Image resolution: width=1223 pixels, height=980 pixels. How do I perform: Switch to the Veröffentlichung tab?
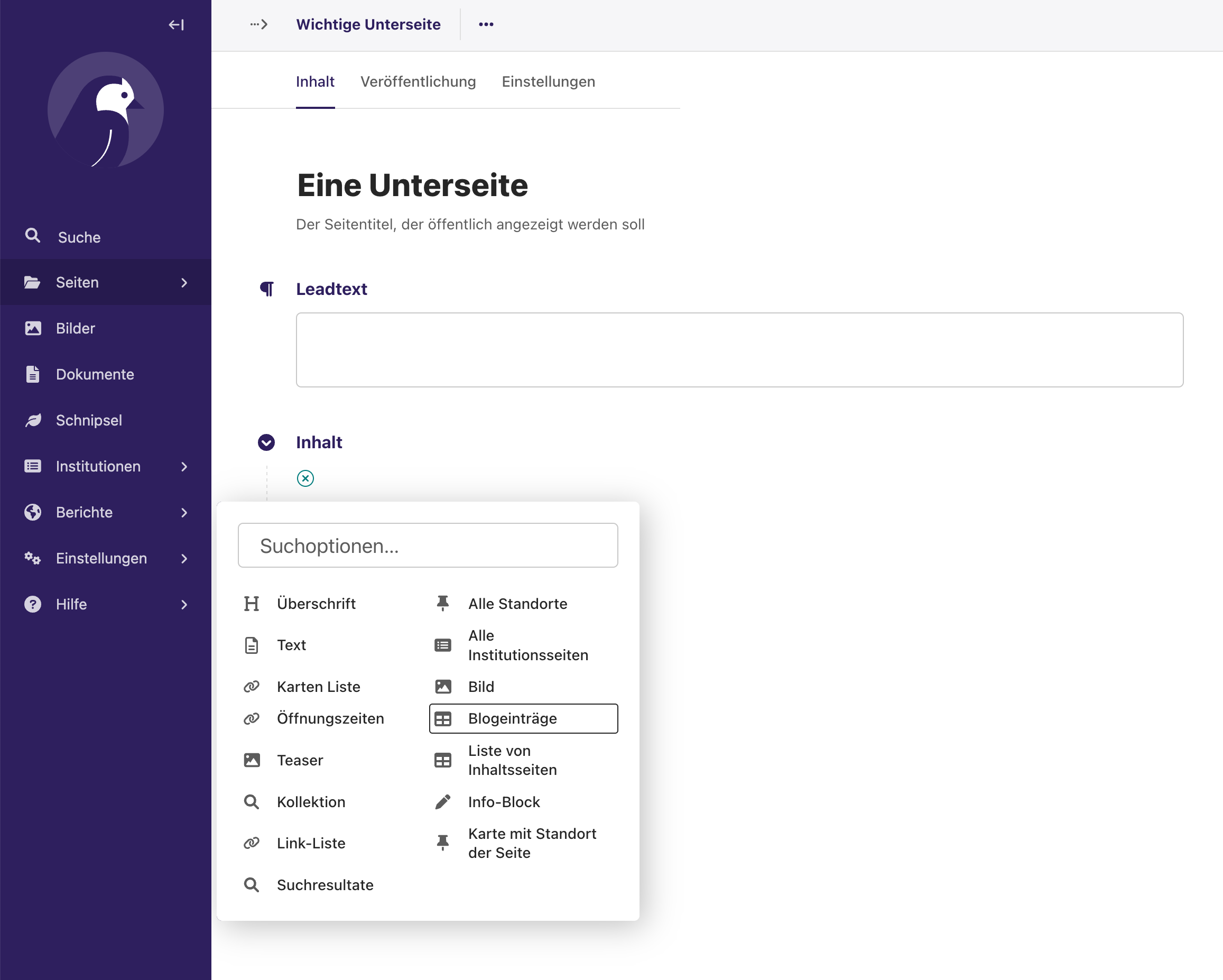pyautogui.click(x=418, y=82)
